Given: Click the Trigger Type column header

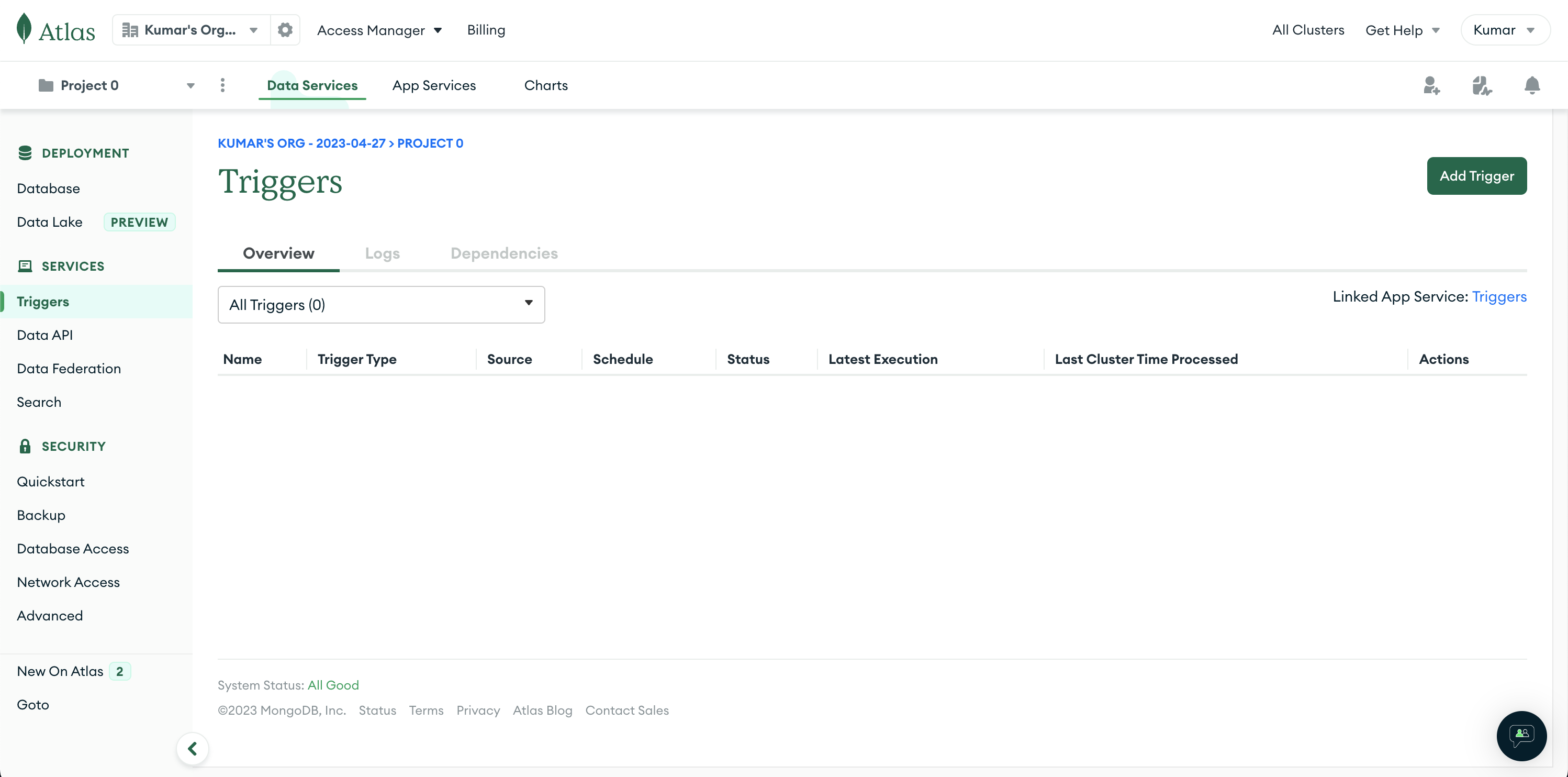Looking at the screenshot, I should [357, 359].
